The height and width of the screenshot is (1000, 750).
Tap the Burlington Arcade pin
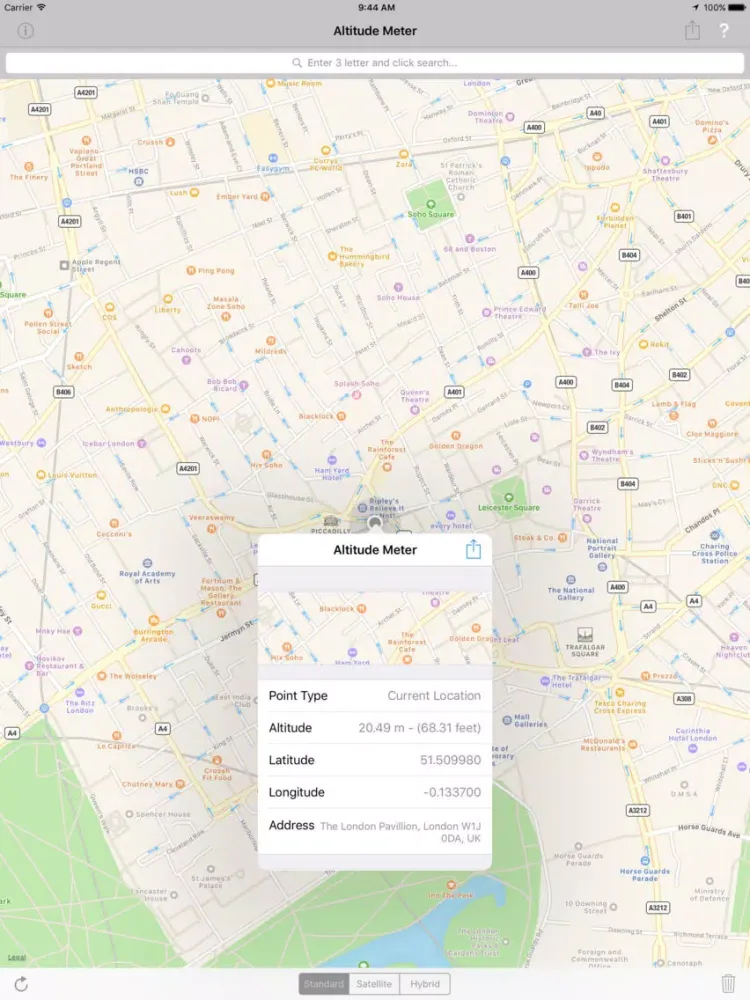click(153, 620)
